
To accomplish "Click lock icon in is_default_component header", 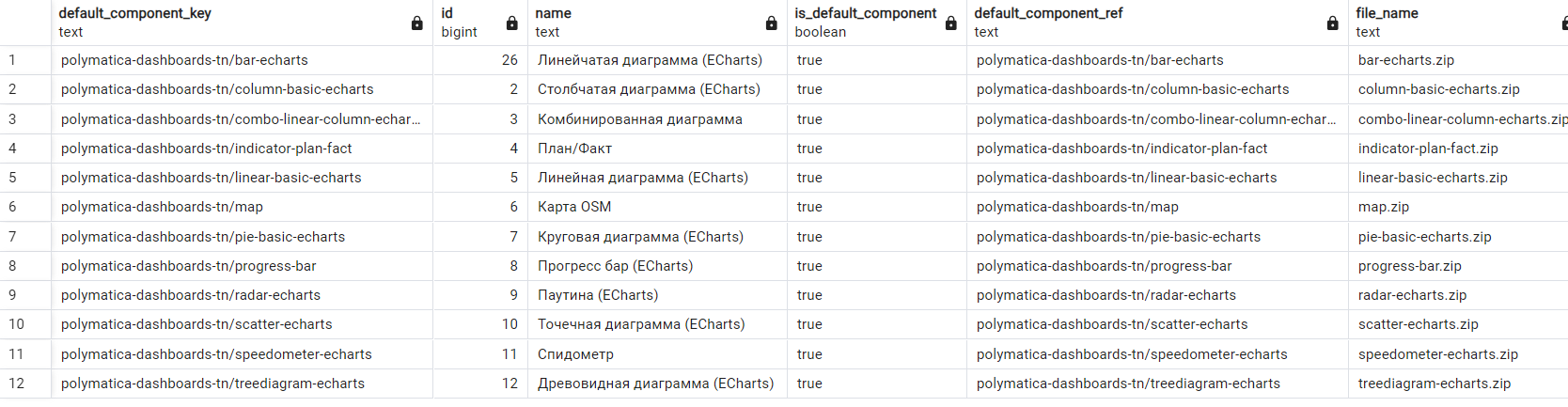I will click(950, 23).
